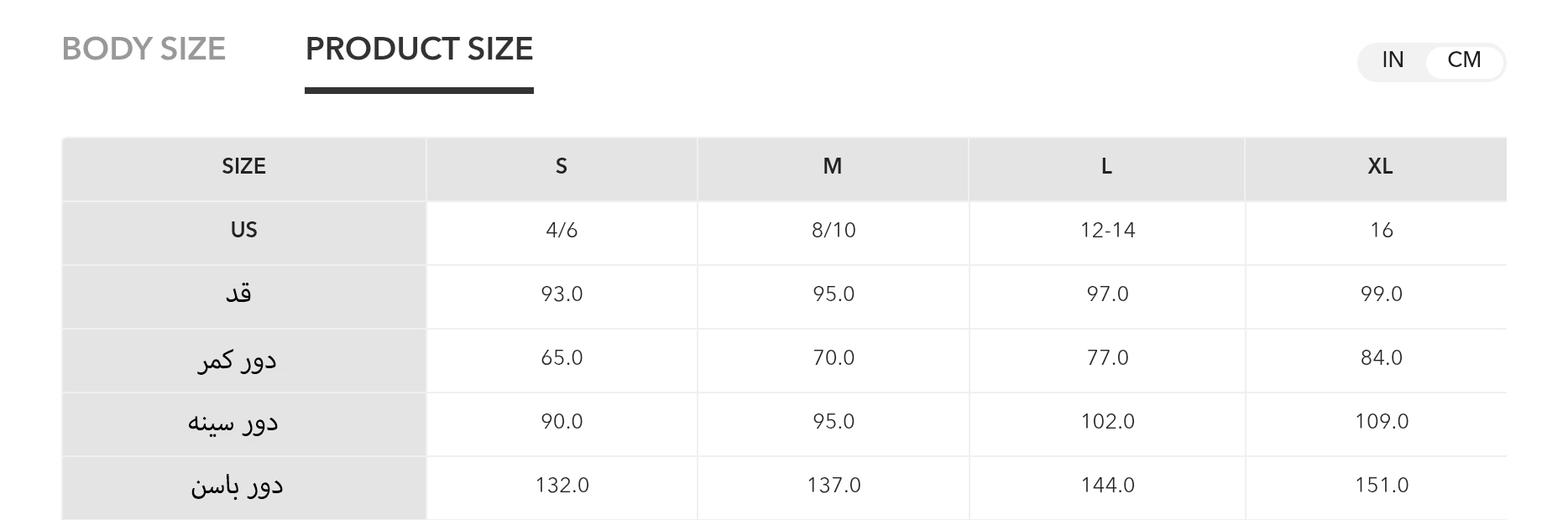Select the US size 12-14 cell
The image size is (1568, 520).
1107,230
